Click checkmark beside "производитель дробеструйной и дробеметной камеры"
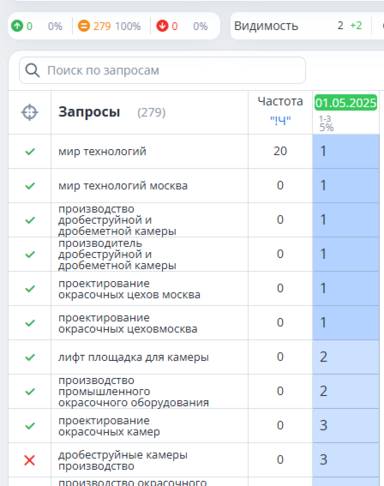Viewport: 384px width, 486px height. point(30,254)
